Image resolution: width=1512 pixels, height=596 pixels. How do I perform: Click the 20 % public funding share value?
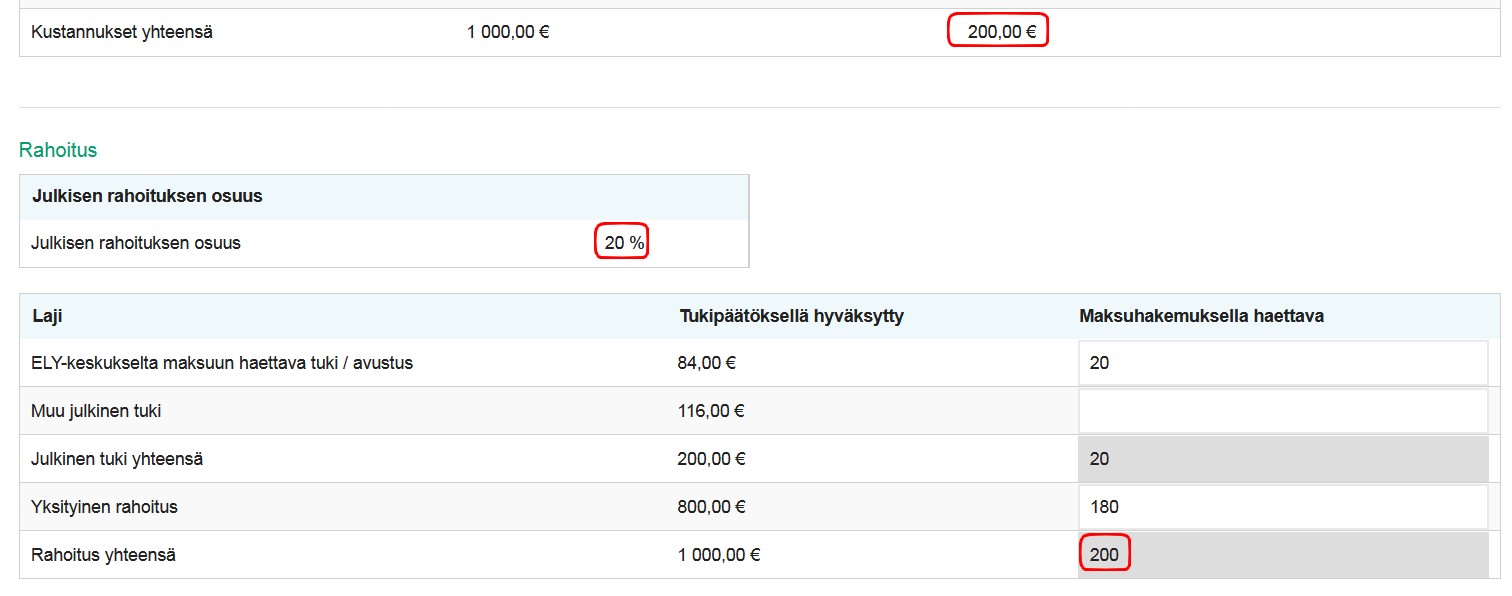coord(624,243)
